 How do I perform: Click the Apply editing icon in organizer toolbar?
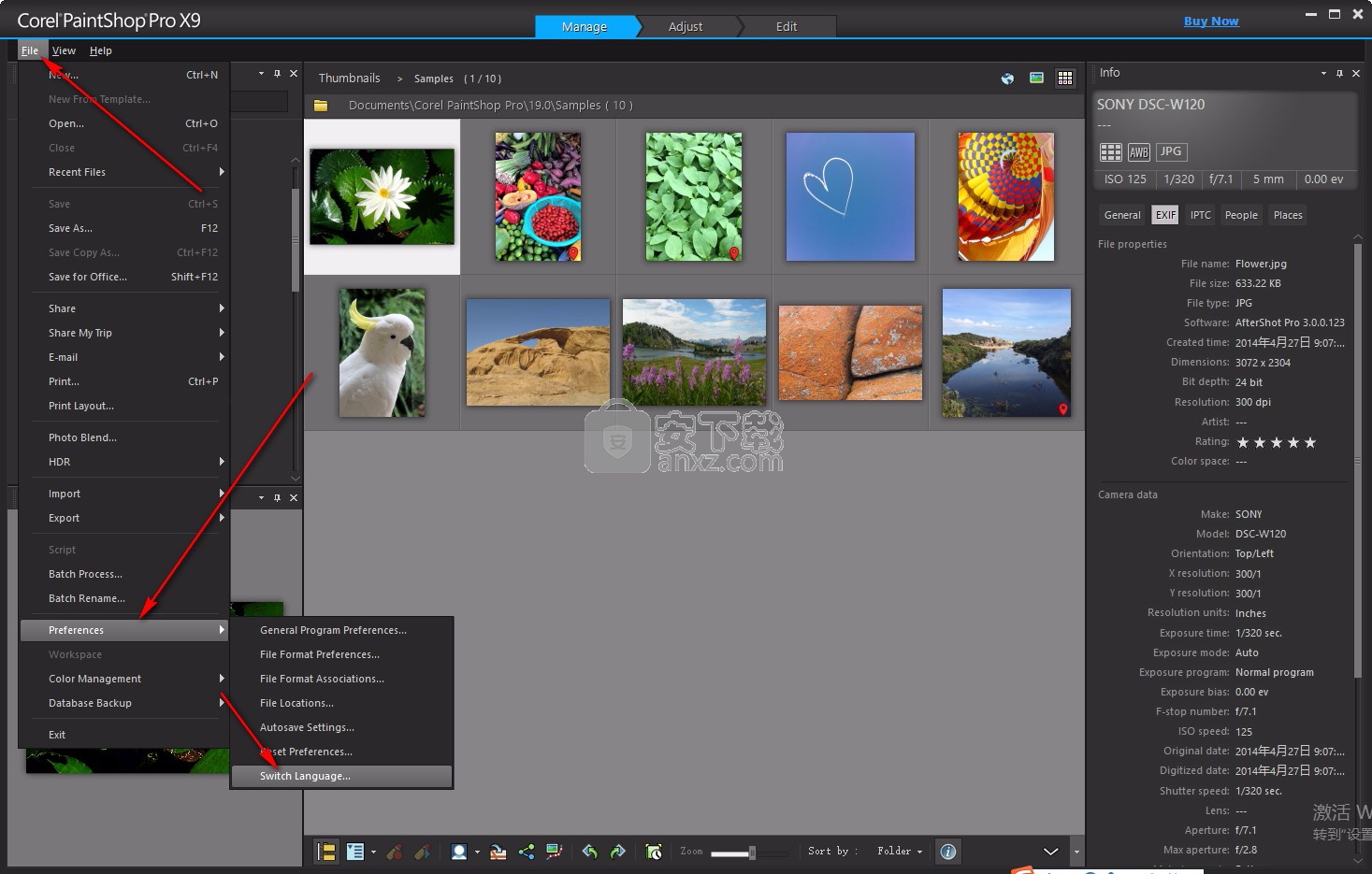(x=423, y=852)
